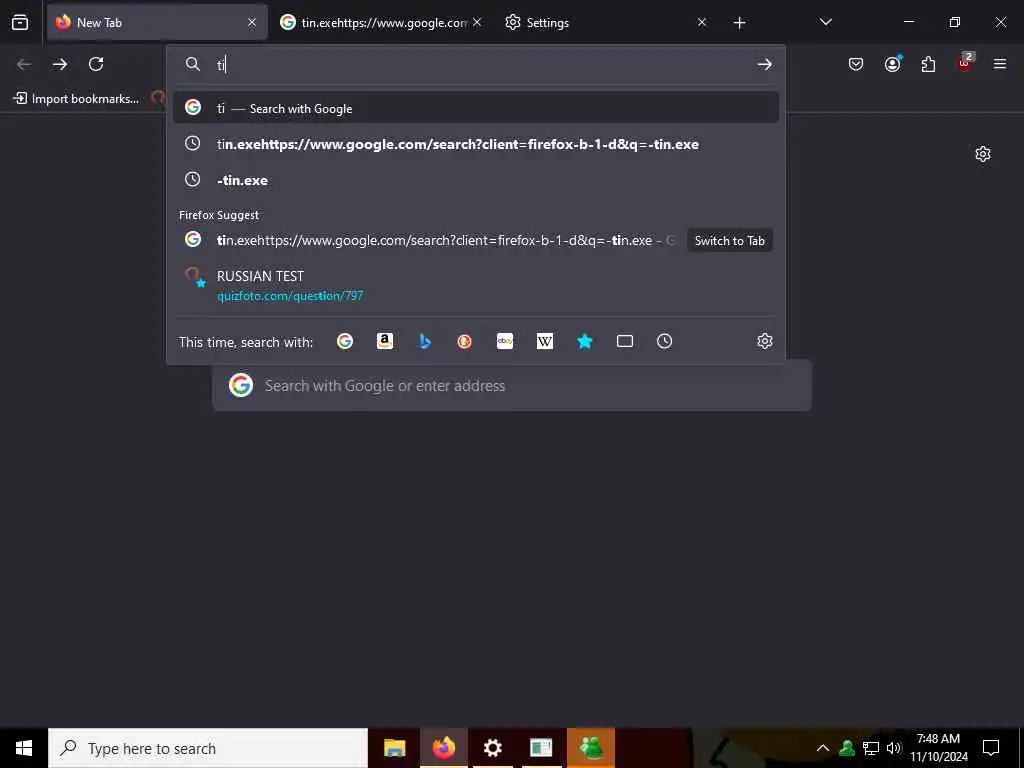
Task: Go forward one page
Action: [60, 64]
